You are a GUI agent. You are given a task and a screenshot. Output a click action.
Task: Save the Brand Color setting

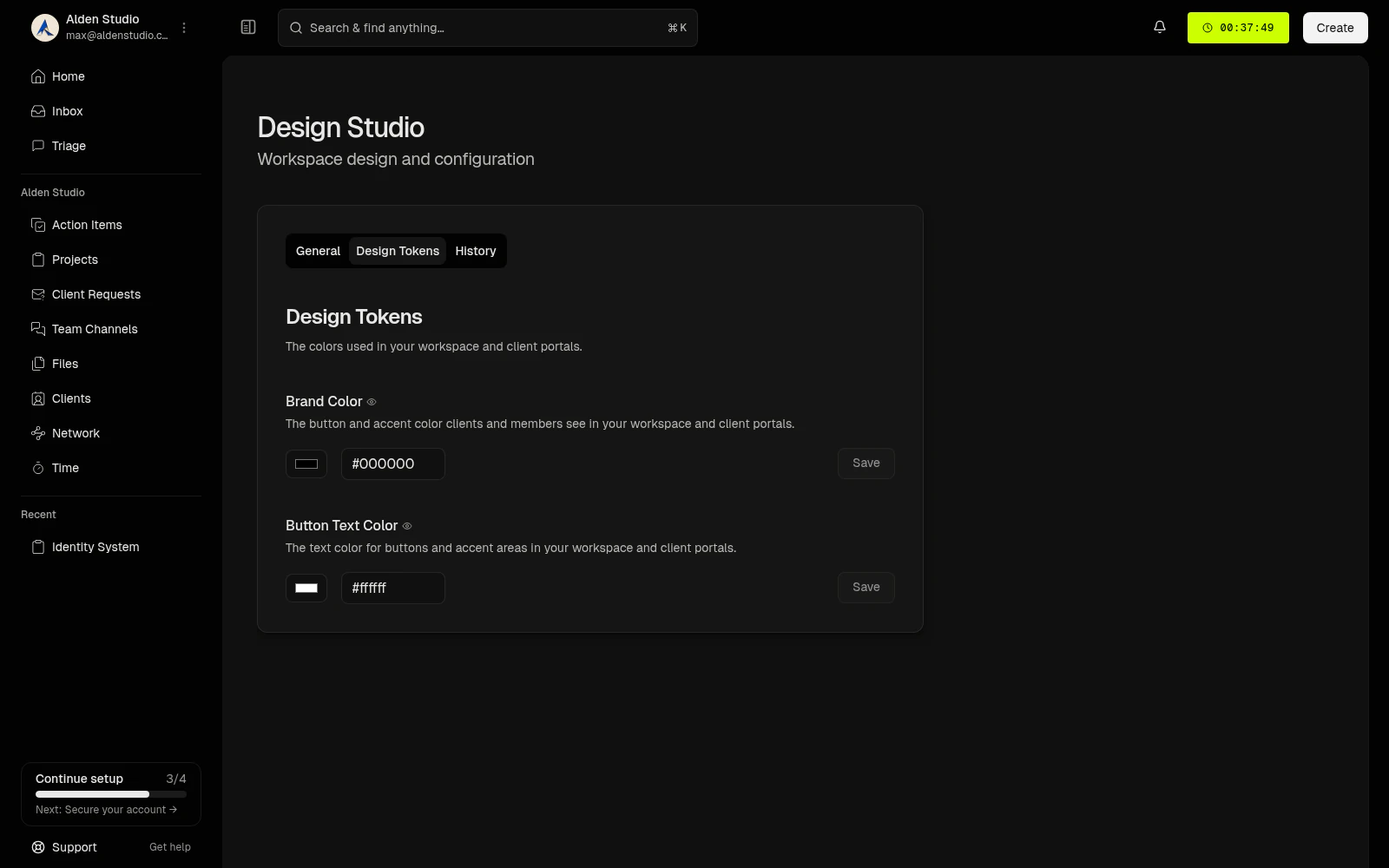tap(866, 464)
